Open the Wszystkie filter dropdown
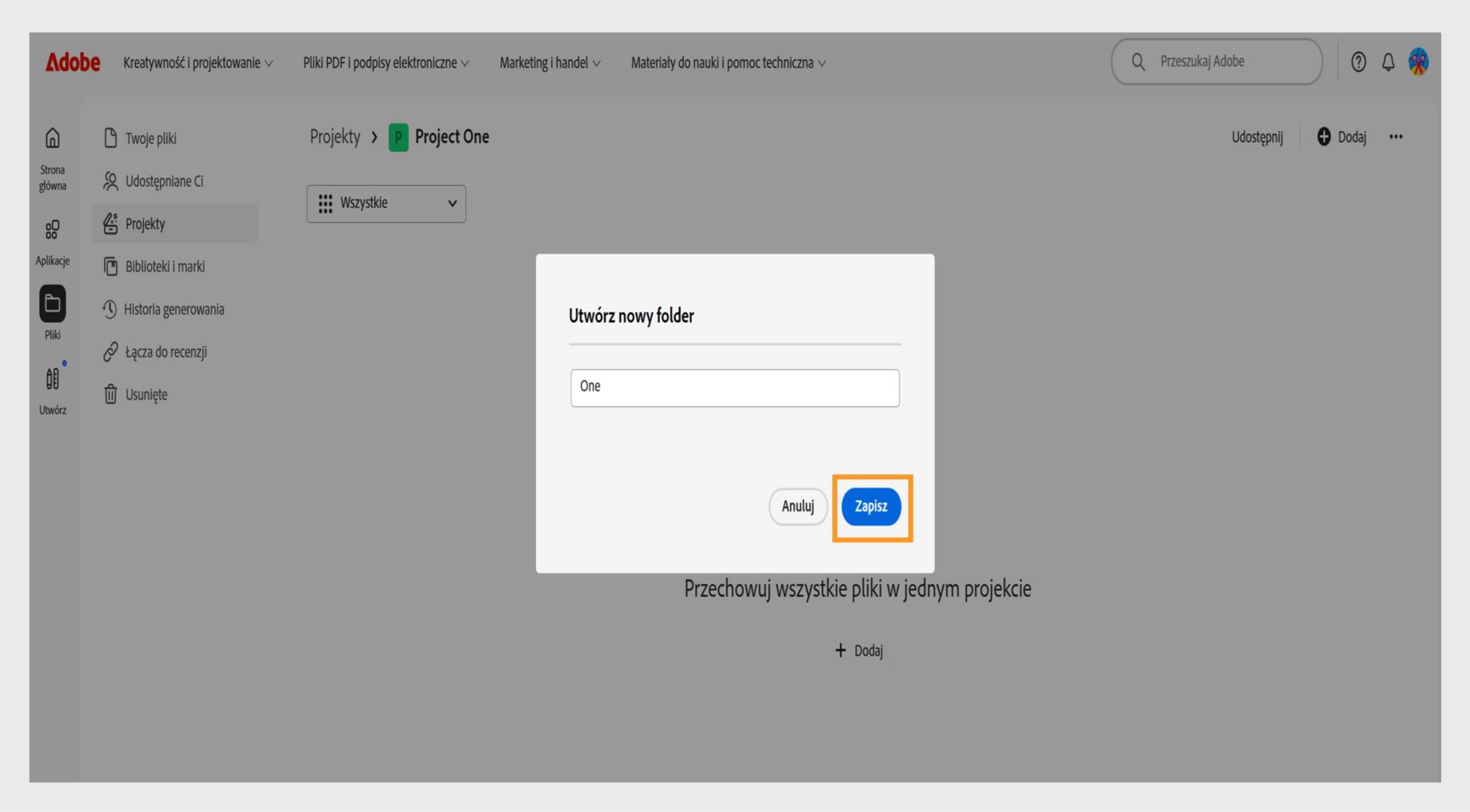 pos(386,203)
